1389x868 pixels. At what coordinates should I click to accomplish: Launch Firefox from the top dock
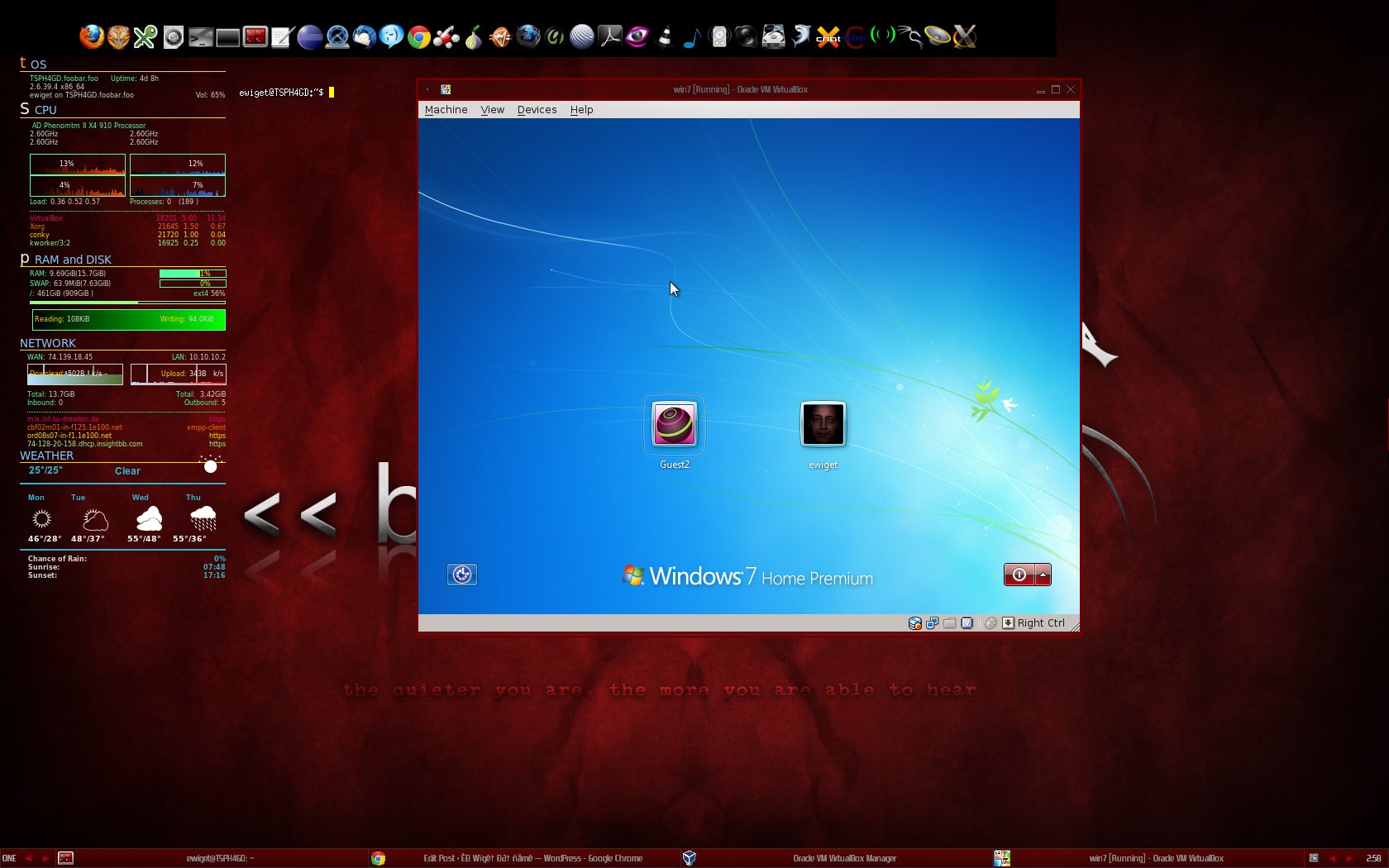[91, 36]
